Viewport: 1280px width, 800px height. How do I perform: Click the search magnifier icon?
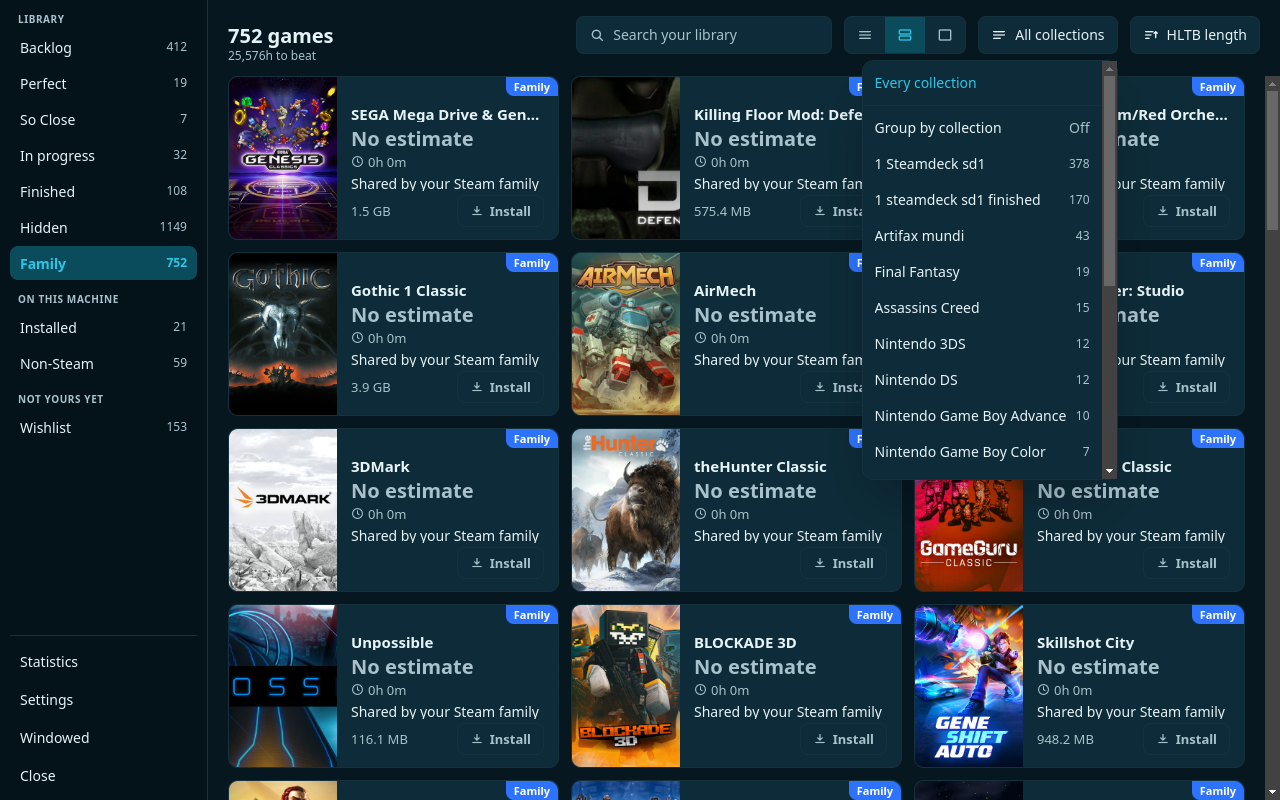click(x=597, y=35)
